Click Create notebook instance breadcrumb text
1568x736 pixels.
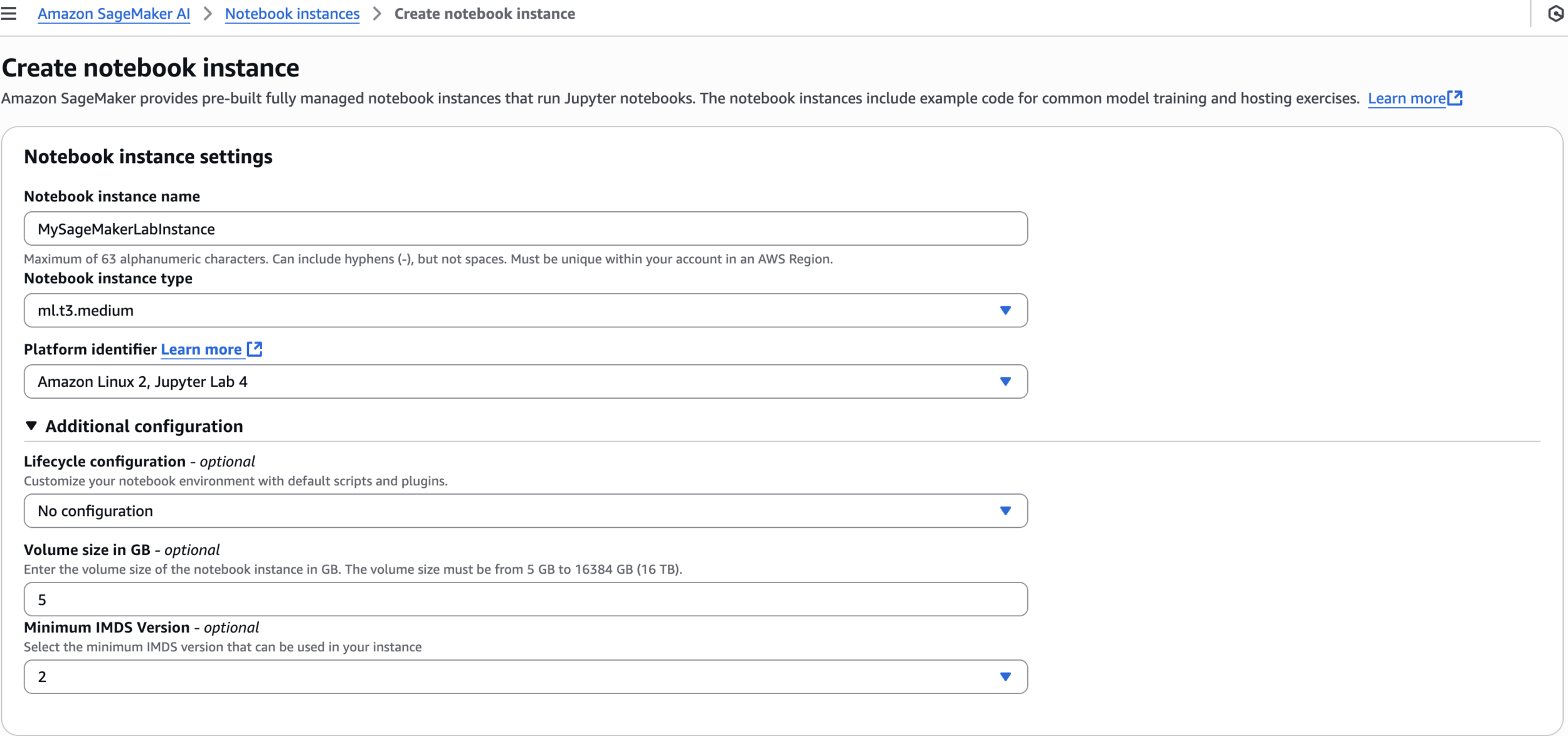pyautogui.click(x=484, y=13)
